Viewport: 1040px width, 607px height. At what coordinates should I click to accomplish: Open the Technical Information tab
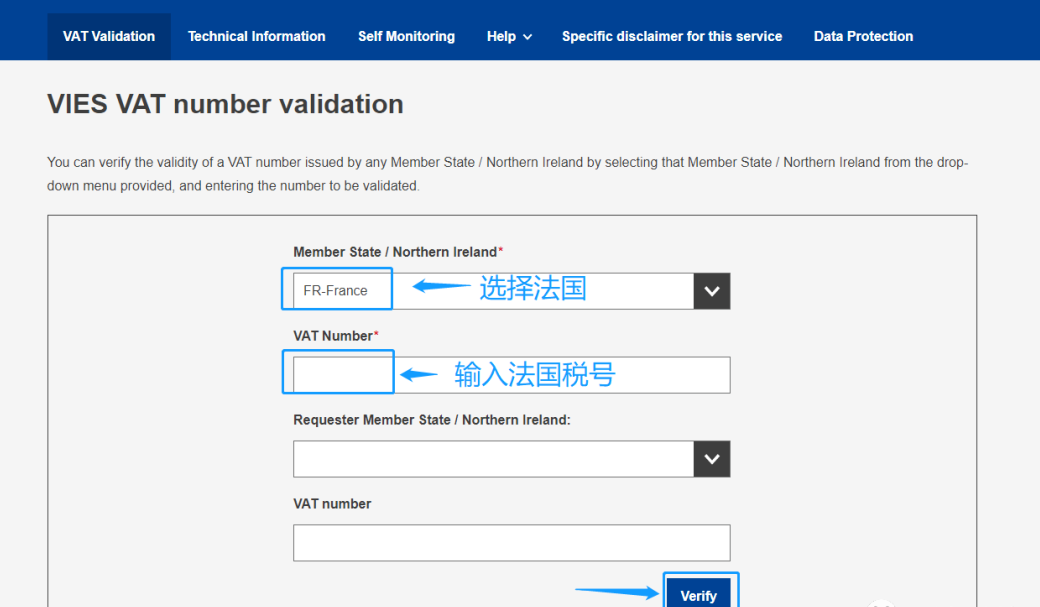click(x=257, y=36)
